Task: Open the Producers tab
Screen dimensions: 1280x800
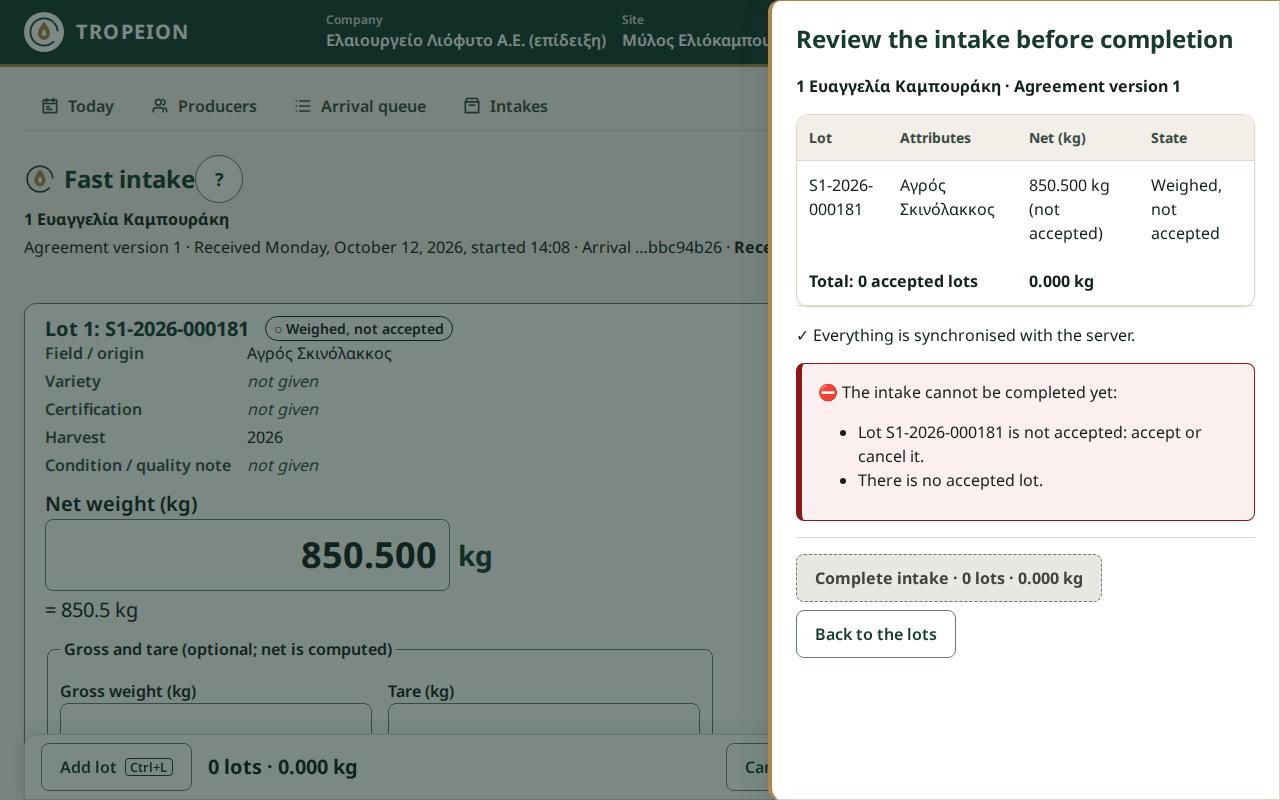Action: pos(205,106)
